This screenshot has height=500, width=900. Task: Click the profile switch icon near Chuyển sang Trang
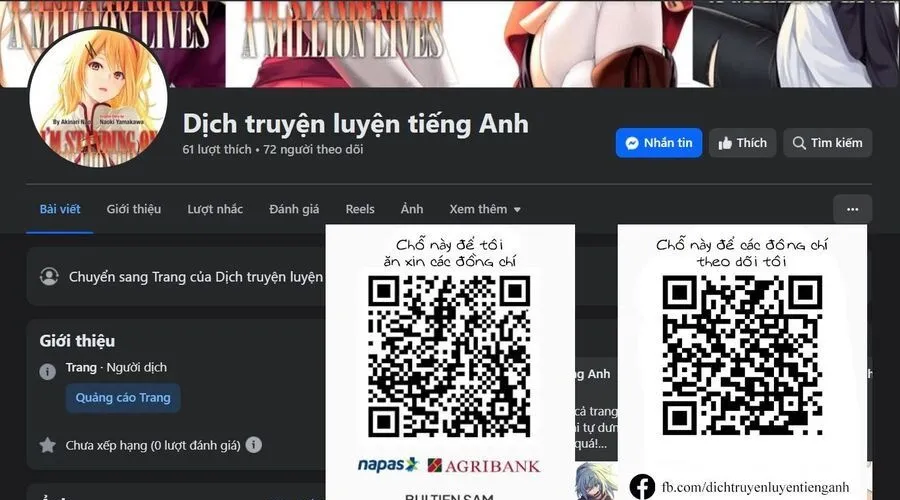pos(49,276)
